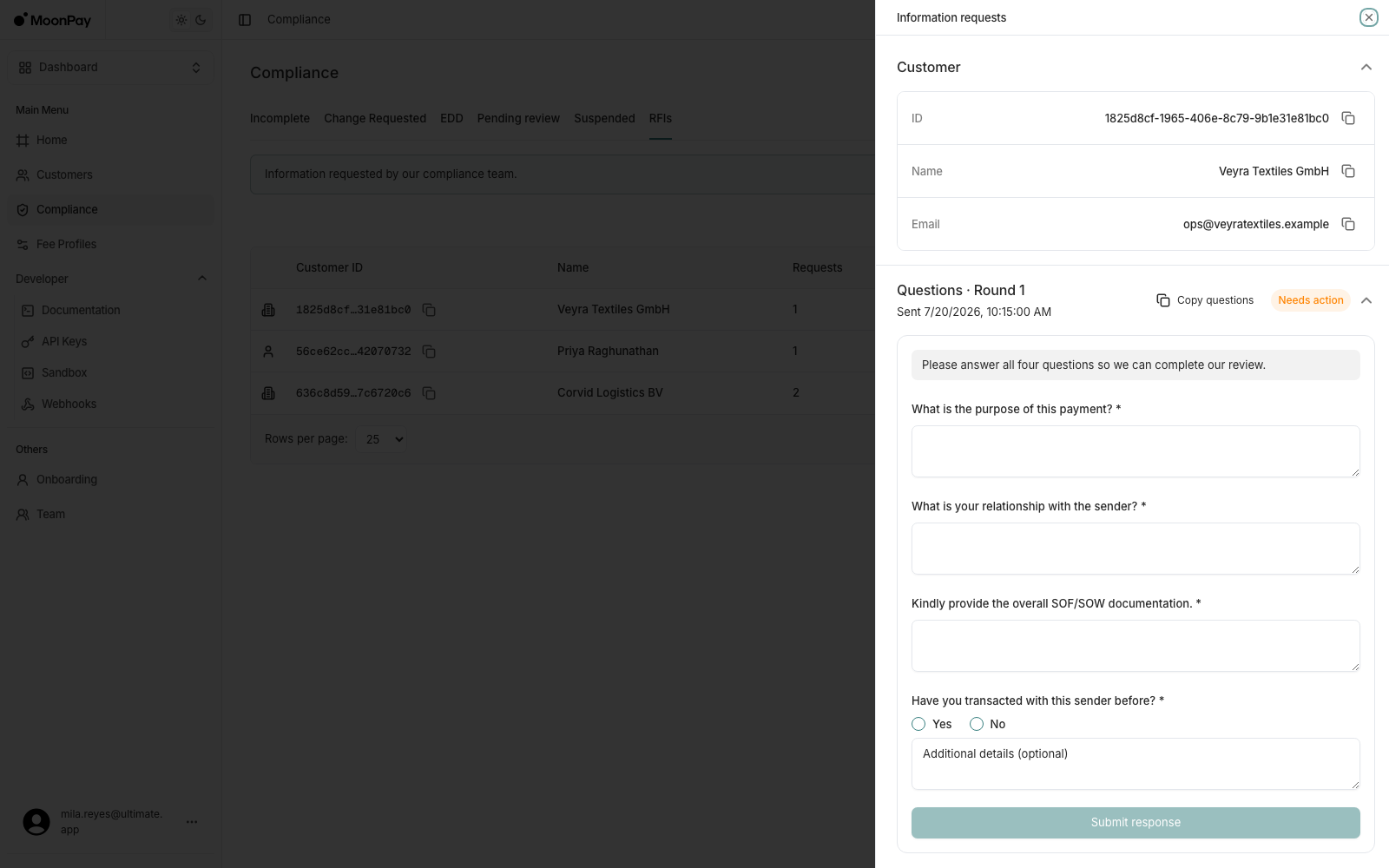The width and height of the screenshot is (1389, 868).
Task: Focus the relationship with sender field
Action: [x=1136, y=549]
